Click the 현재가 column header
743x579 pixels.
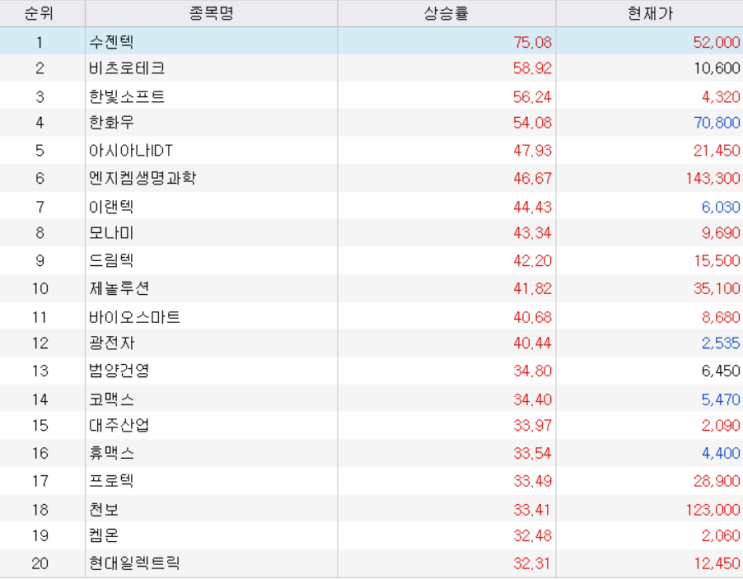click(x=650, y=13)
